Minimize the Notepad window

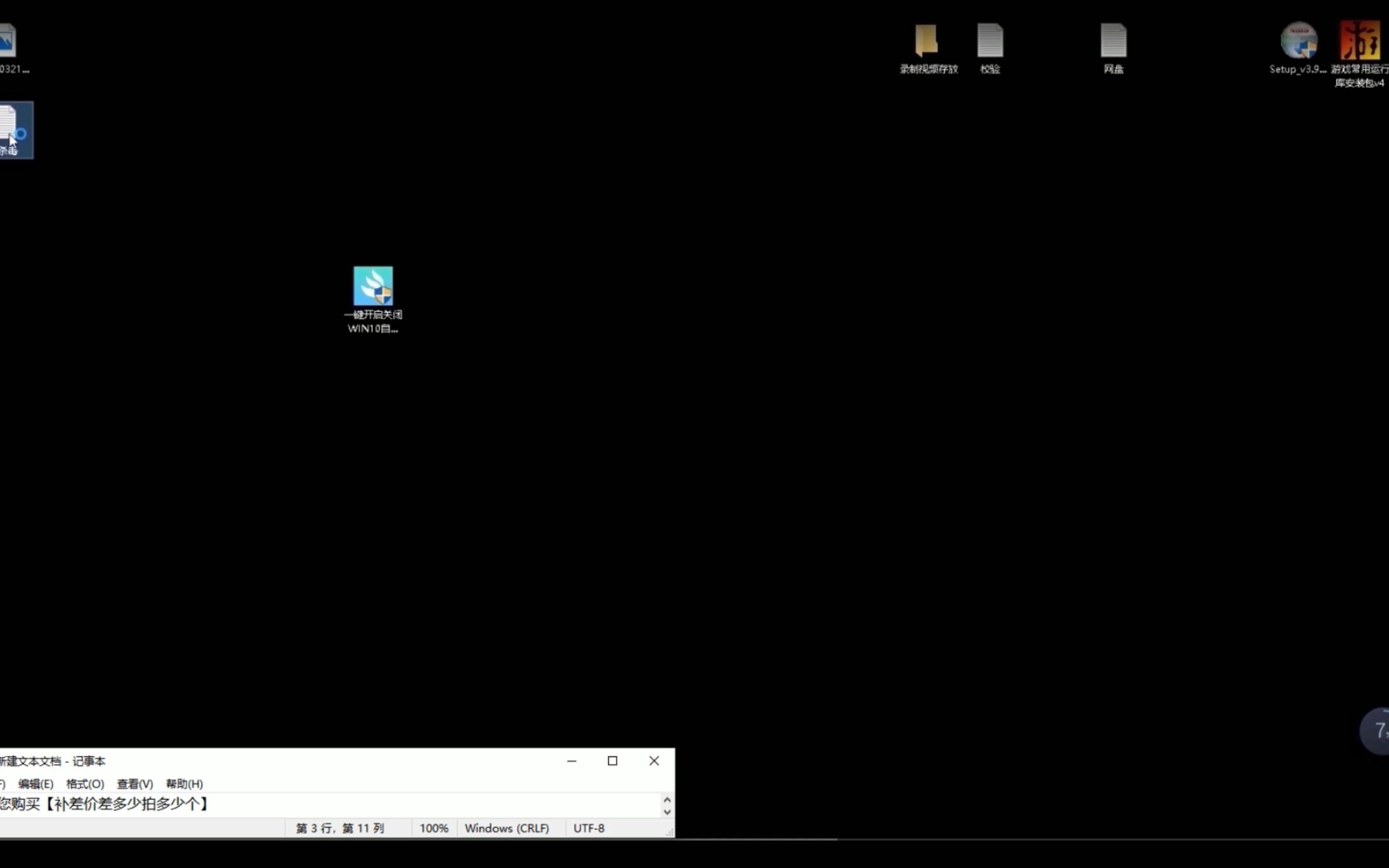[572, 761]
